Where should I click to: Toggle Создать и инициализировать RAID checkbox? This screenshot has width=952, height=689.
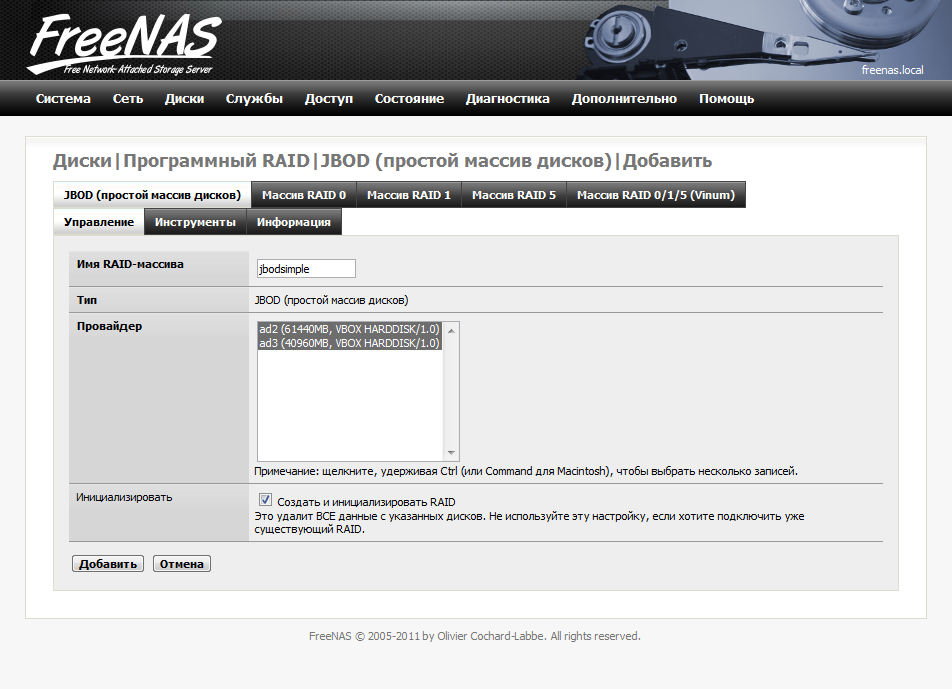(x=265, y=500)
